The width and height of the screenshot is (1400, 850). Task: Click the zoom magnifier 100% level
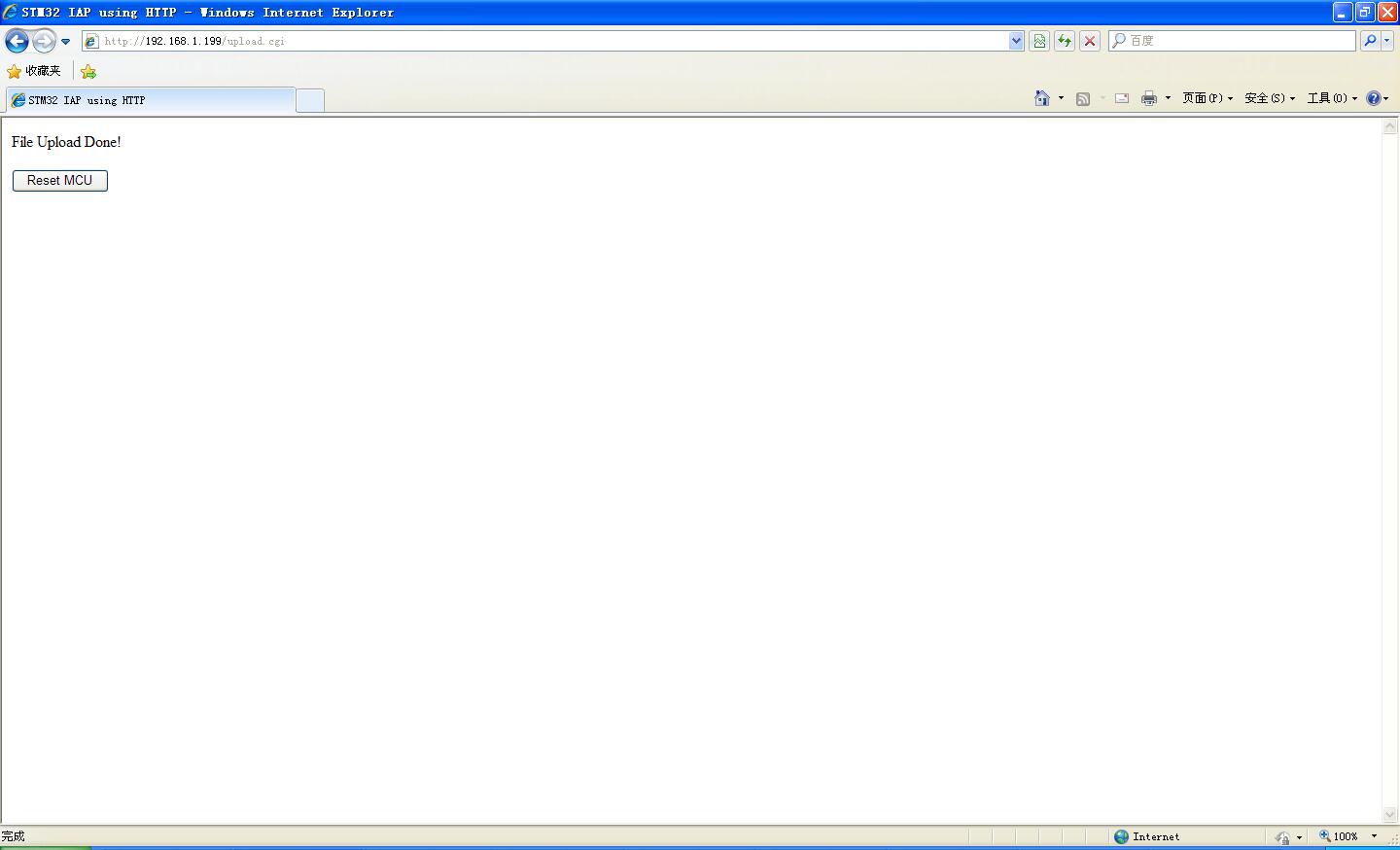(x=1339, y=836)
